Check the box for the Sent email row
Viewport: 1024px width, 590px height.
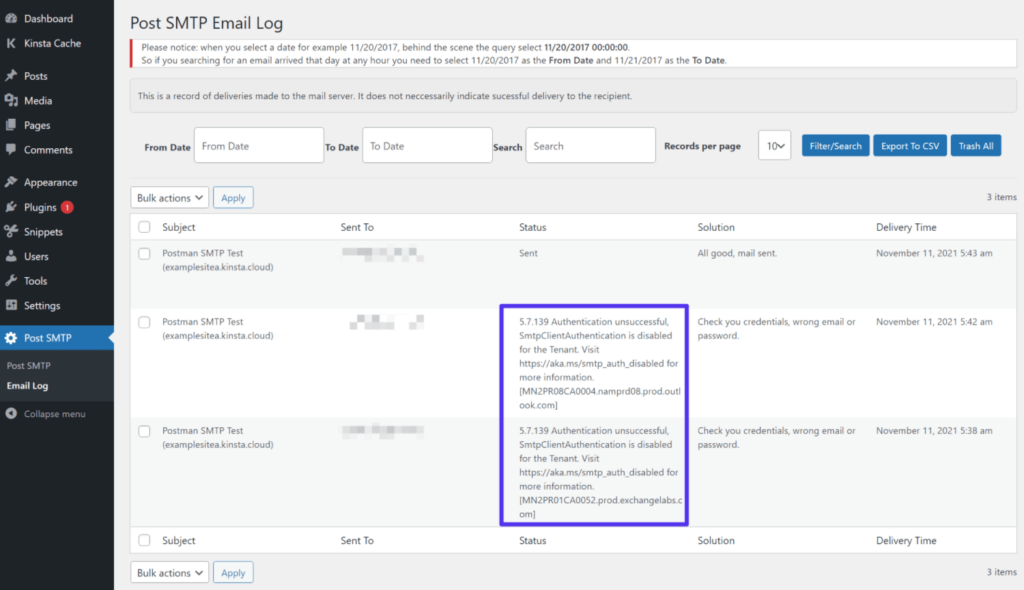[145, 254]
